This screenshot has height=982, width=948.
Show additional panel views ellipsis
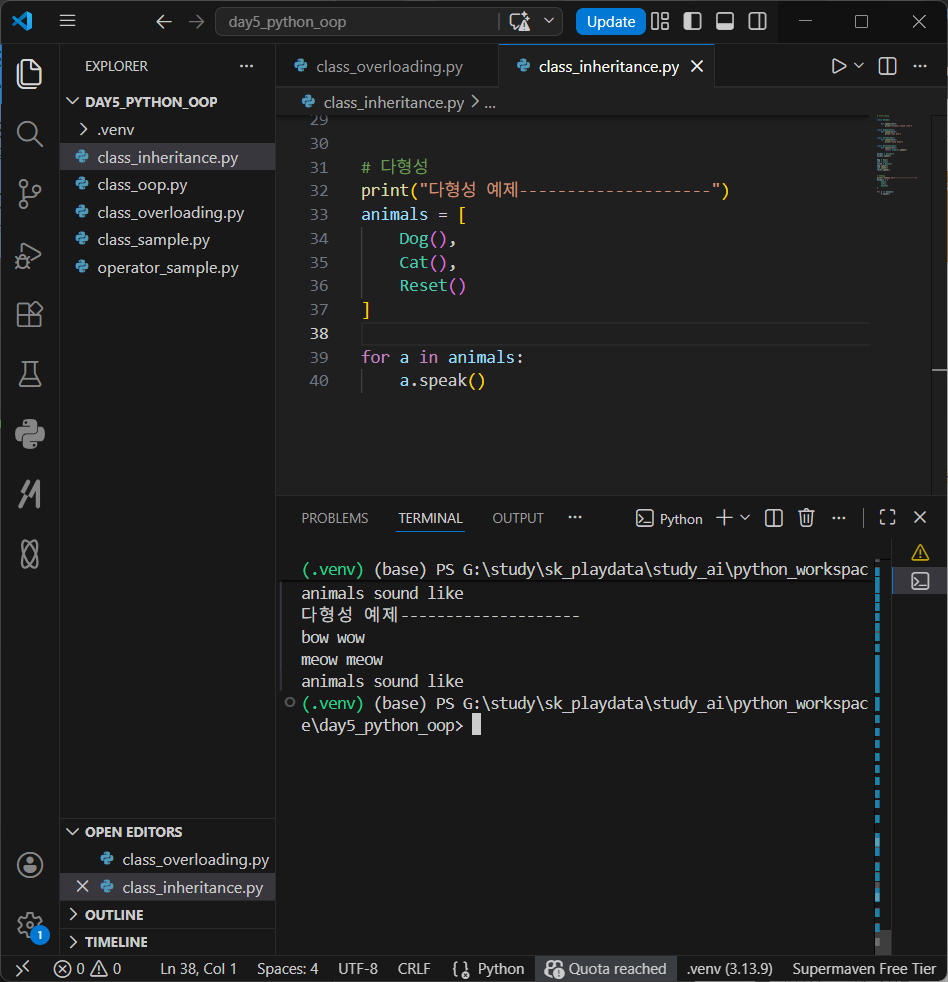coord(575,517)
